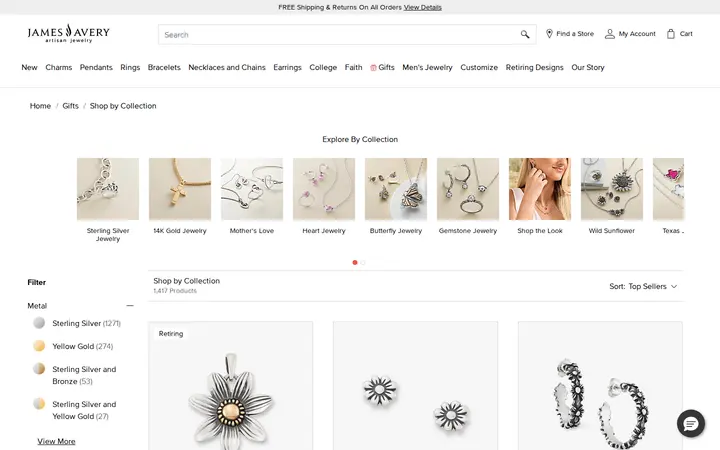
Task: Open the Sort Top Sellers dropdown
Action: click(x=643, y=287)
